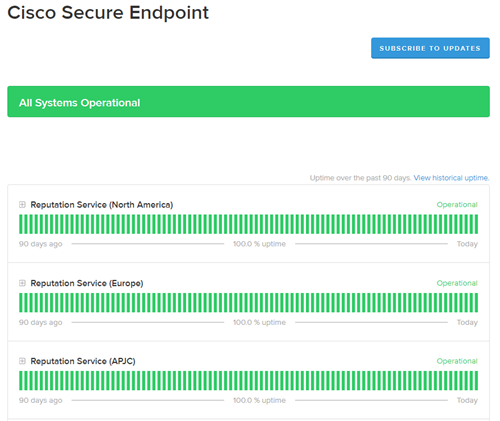Expand Reputation Service (Europe) group
500x421 pixels.
point(22,283)
